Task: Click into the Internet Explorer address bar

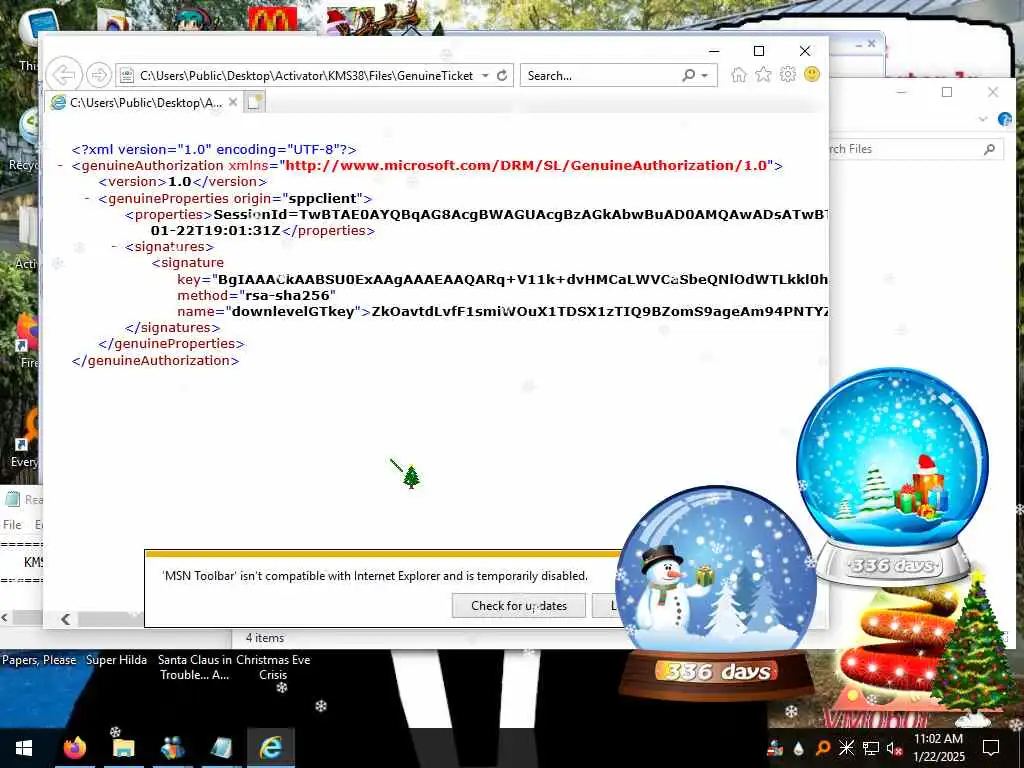Action: (307, 76)
